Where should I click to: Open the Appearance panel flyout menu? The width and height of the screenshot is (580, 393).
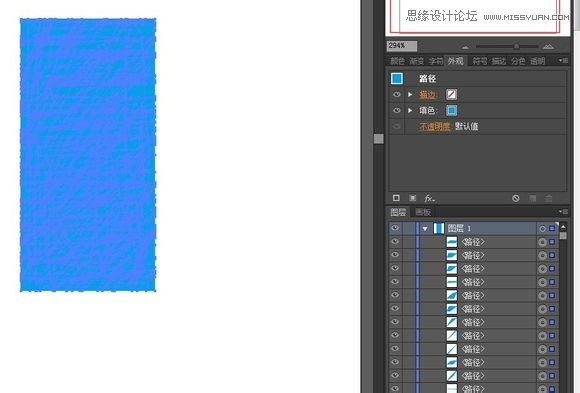click(x=563, y=60)
